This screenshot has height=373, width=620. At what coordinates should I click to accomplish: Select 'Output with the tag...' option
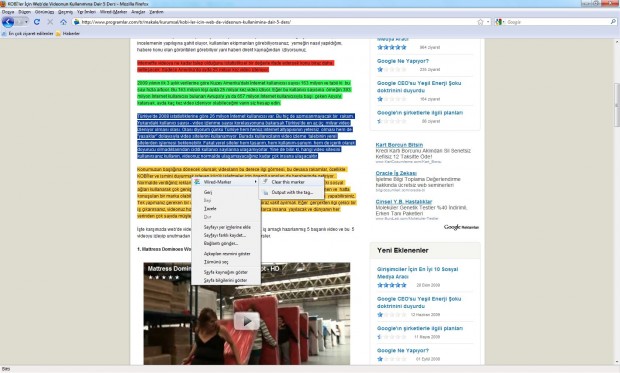click(x=291, y=192)
